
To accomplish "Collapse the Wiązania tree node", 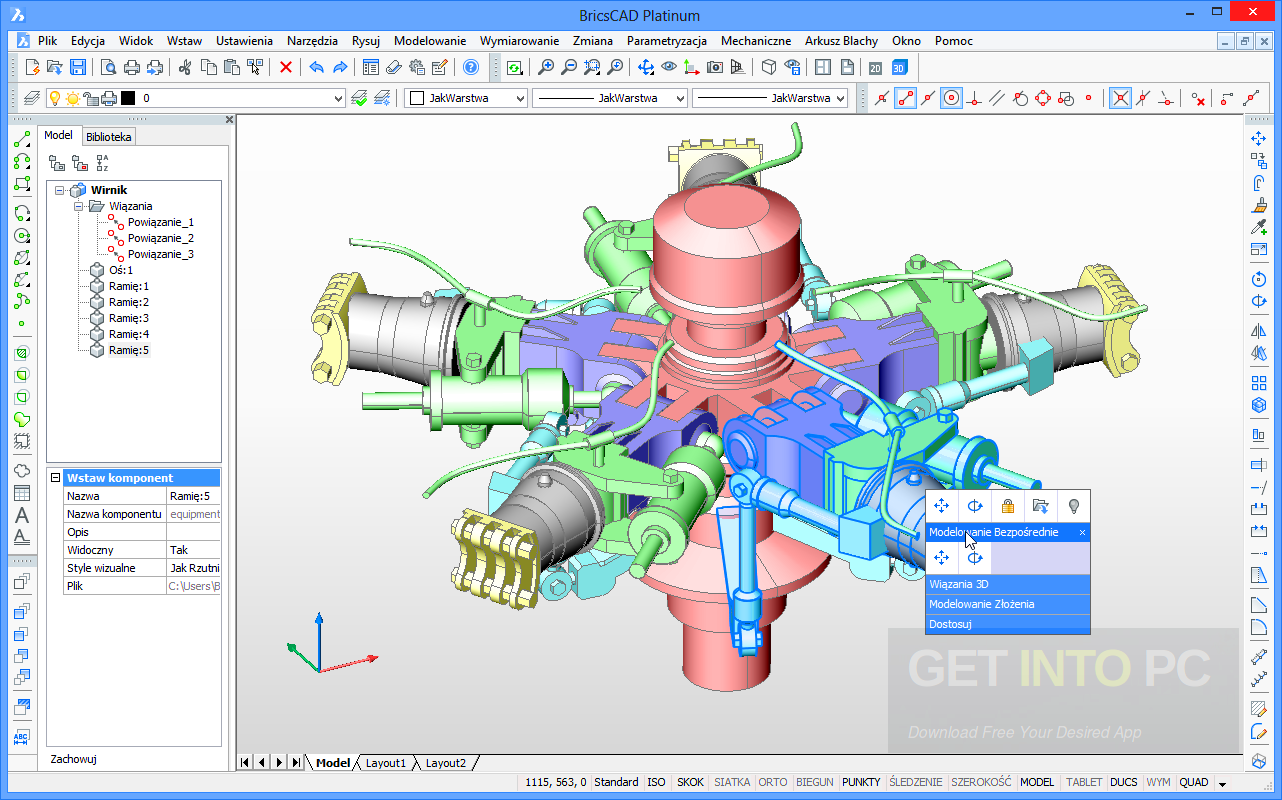I will tap(78, 206).
